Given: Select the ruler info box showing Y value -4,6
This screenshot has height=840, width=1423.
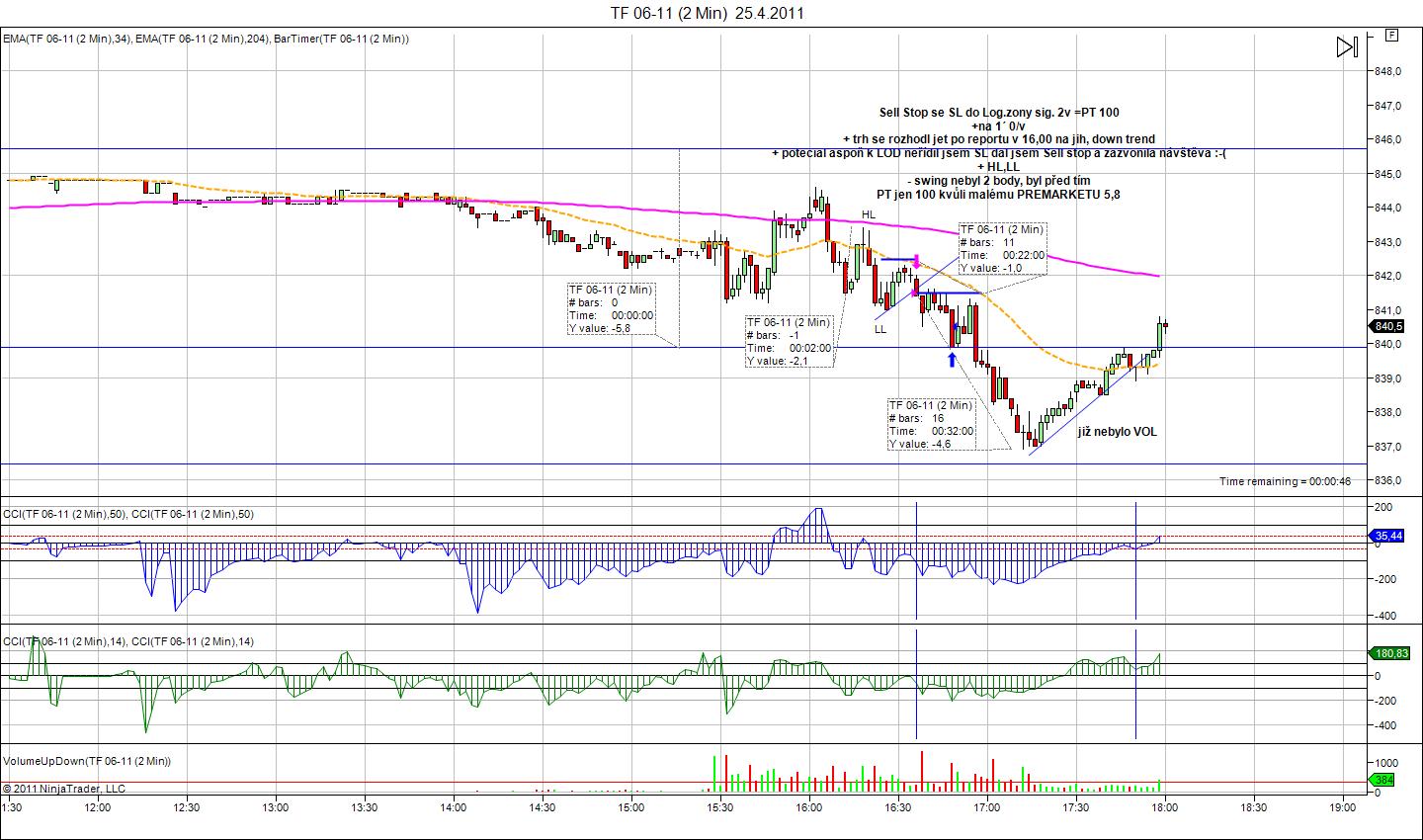Looking at the screenshot, I should pos(931,424).
